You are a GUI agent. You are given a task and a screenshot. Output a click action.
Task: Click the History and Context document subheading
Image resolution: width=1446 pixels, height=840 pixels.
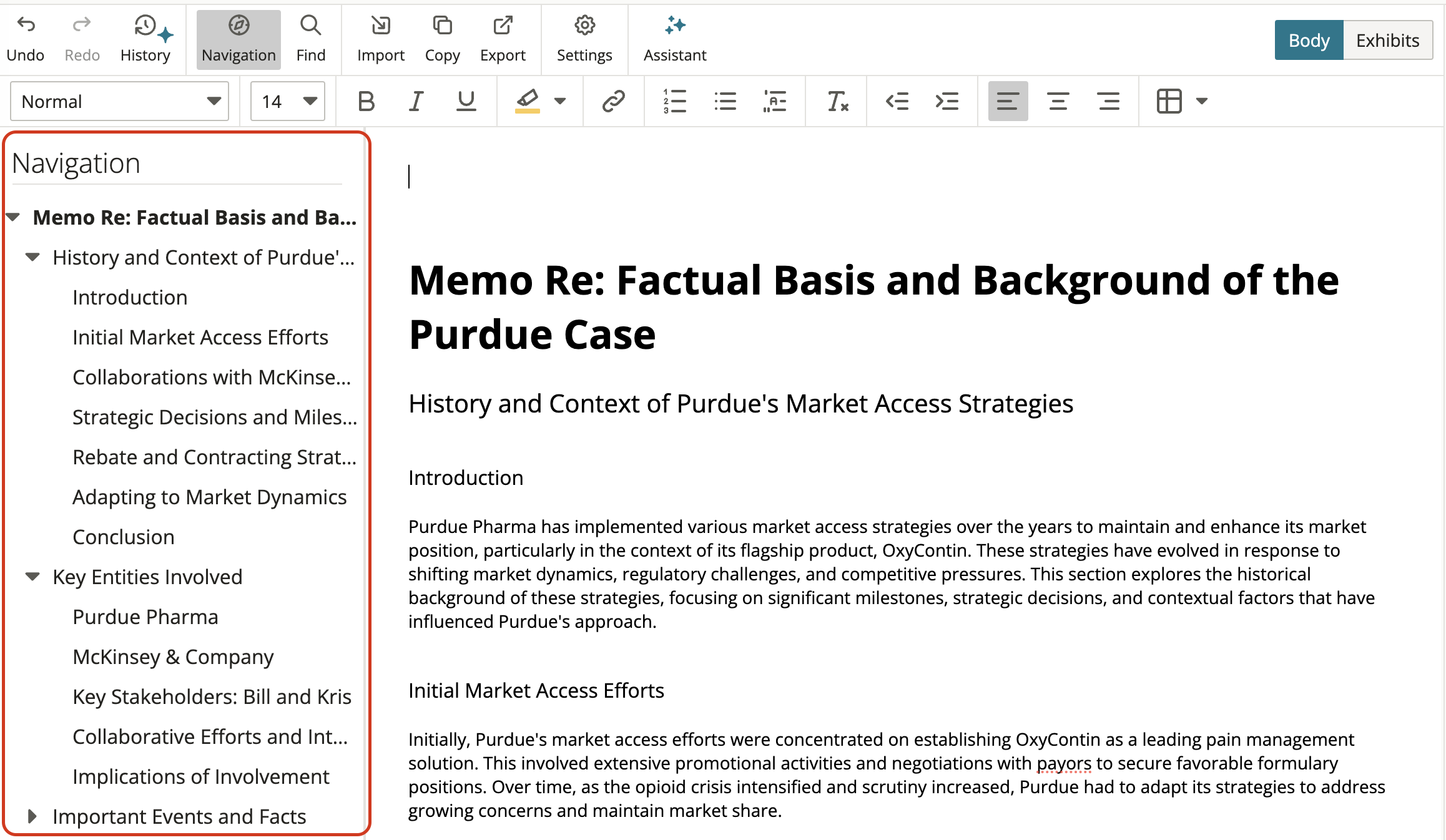(x=741, y=404)
